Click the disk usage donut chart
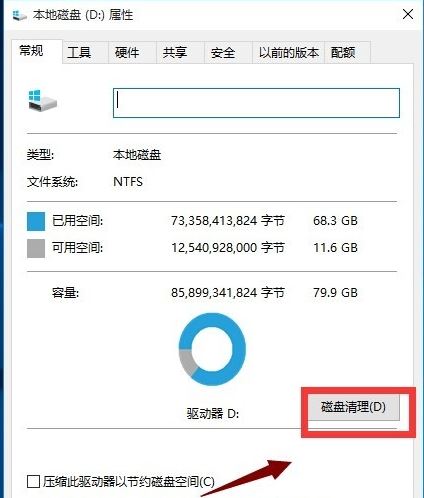 pyautogui.click(x=212, y=349)
